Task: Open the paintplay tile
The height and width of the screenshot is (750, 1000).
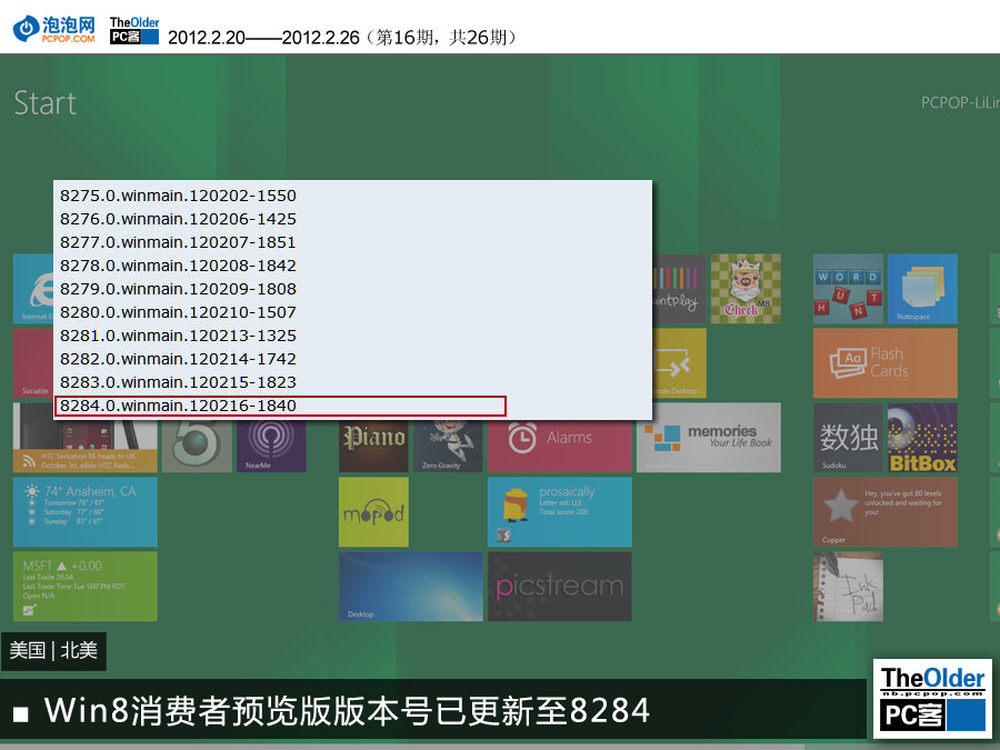Action: coord(679,288)
